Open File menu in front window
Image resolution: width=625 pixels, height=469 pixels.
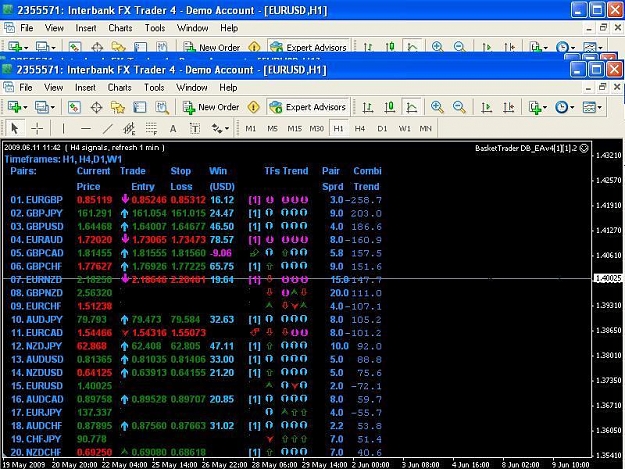tap(26, 87)
